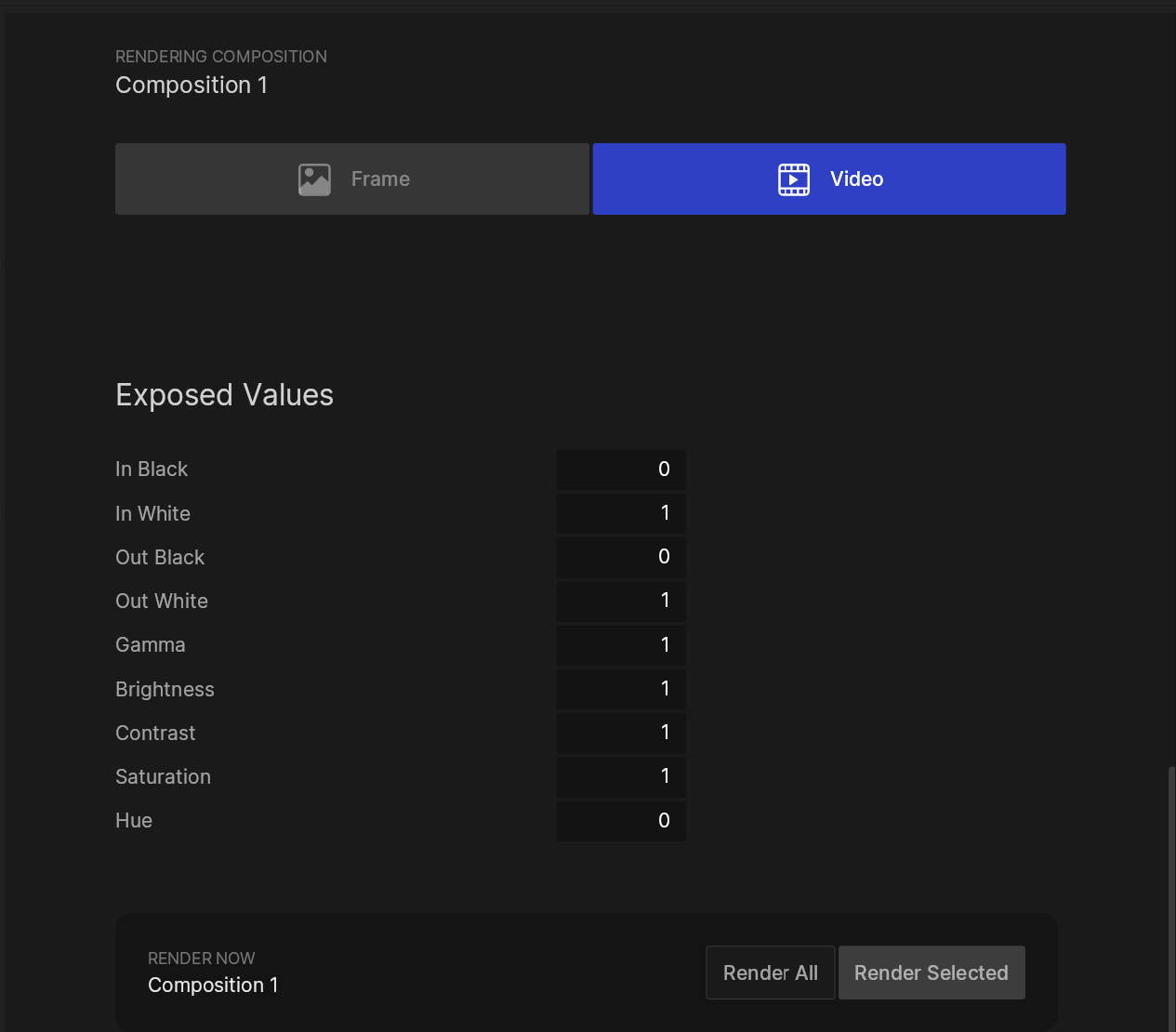Image resolution: width=1176 pixels, height=1032 pixels.
Task: Click the Contrast value input
Action: pyautogui.click(x=620, y=733)
